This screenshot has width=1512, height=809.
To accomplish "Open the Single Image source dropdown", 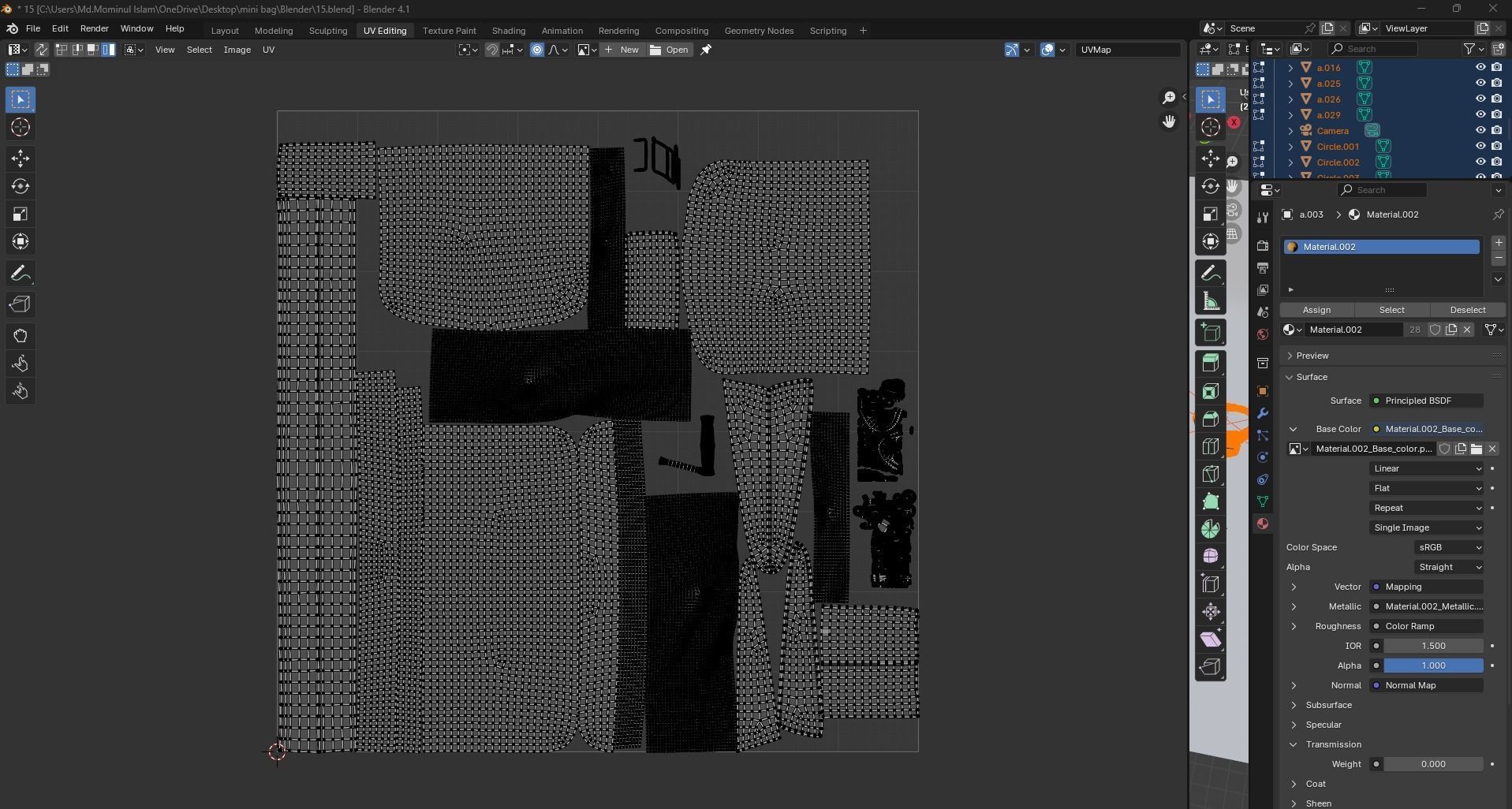I will pos(1427,528).
